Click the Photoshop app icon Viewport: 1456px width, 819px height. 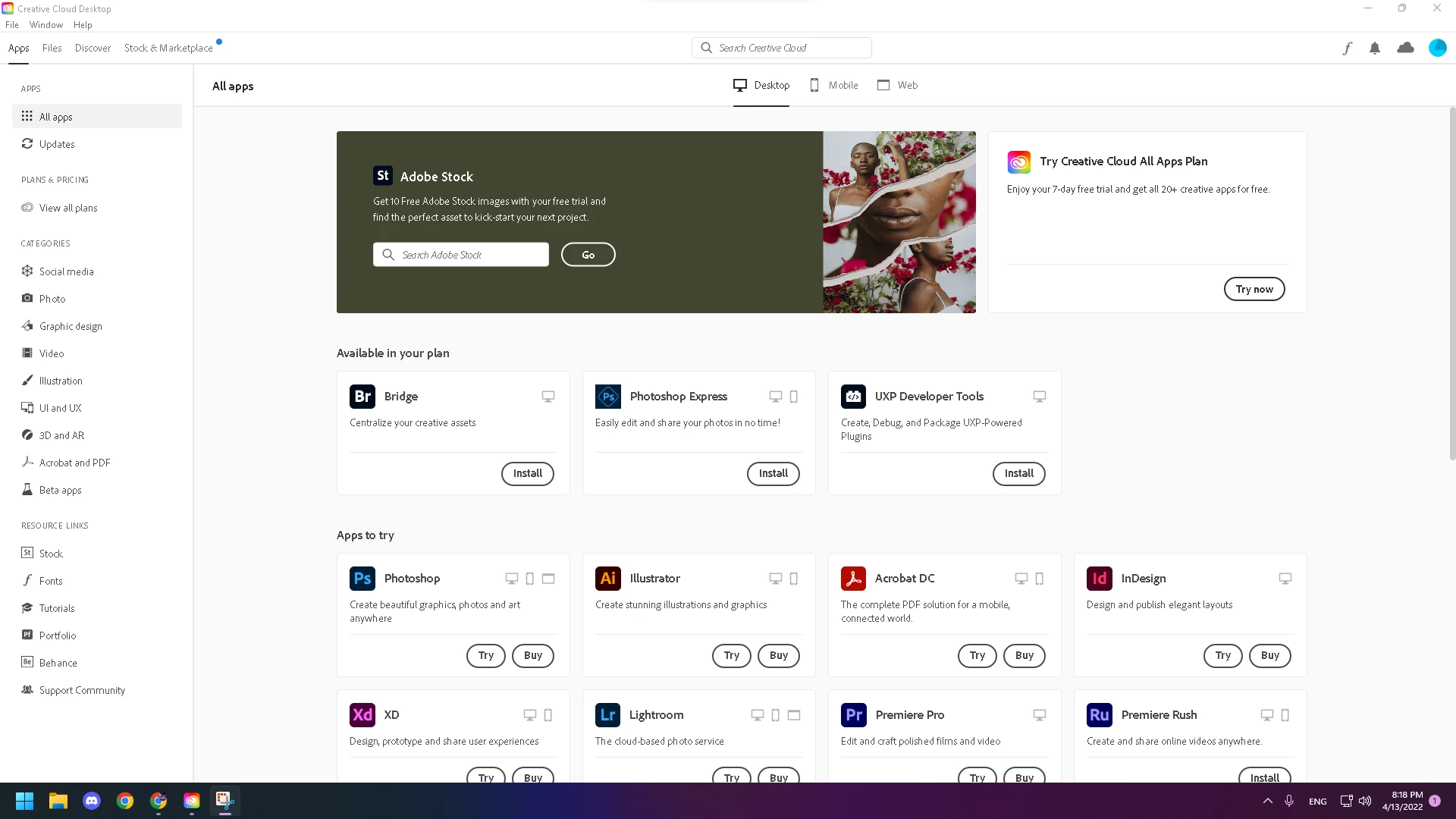click(362, 579)
